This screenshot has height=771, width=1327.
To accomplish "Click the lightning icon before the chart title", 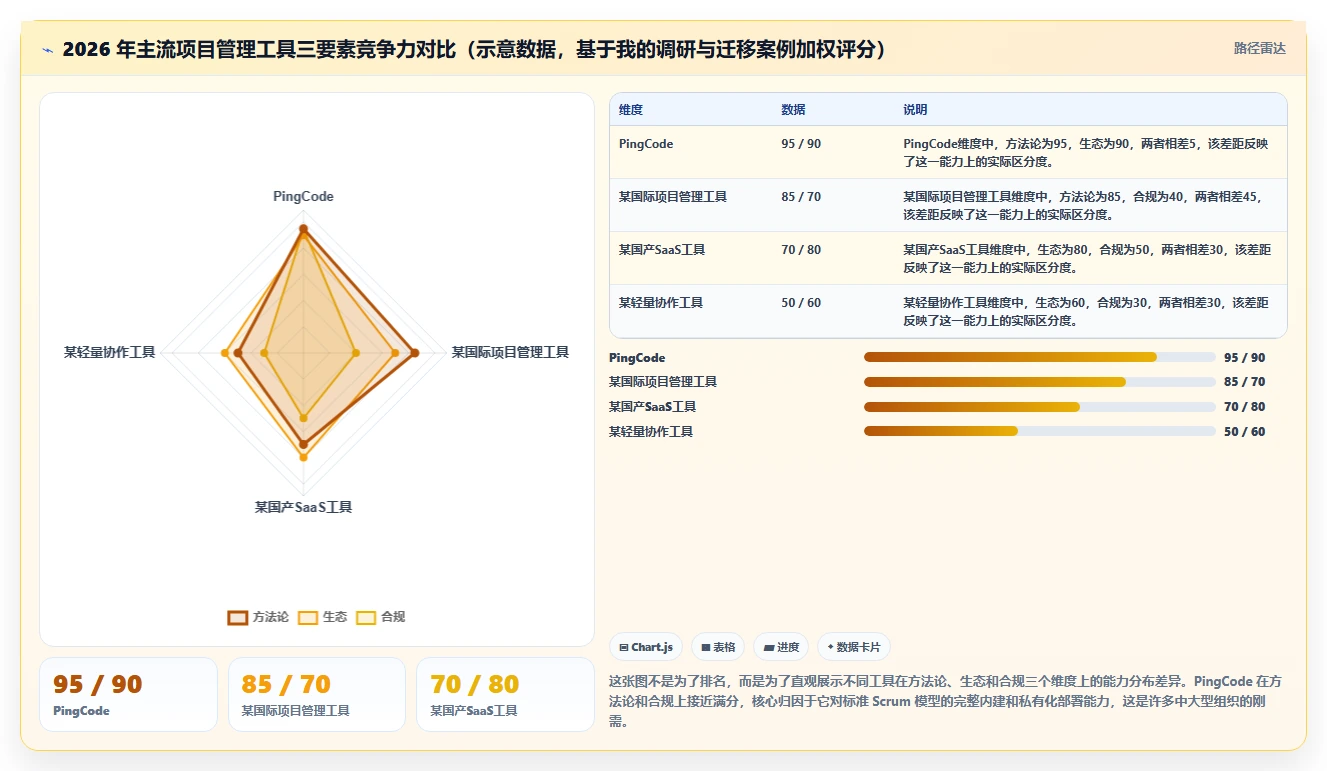I will click(47, 50).
